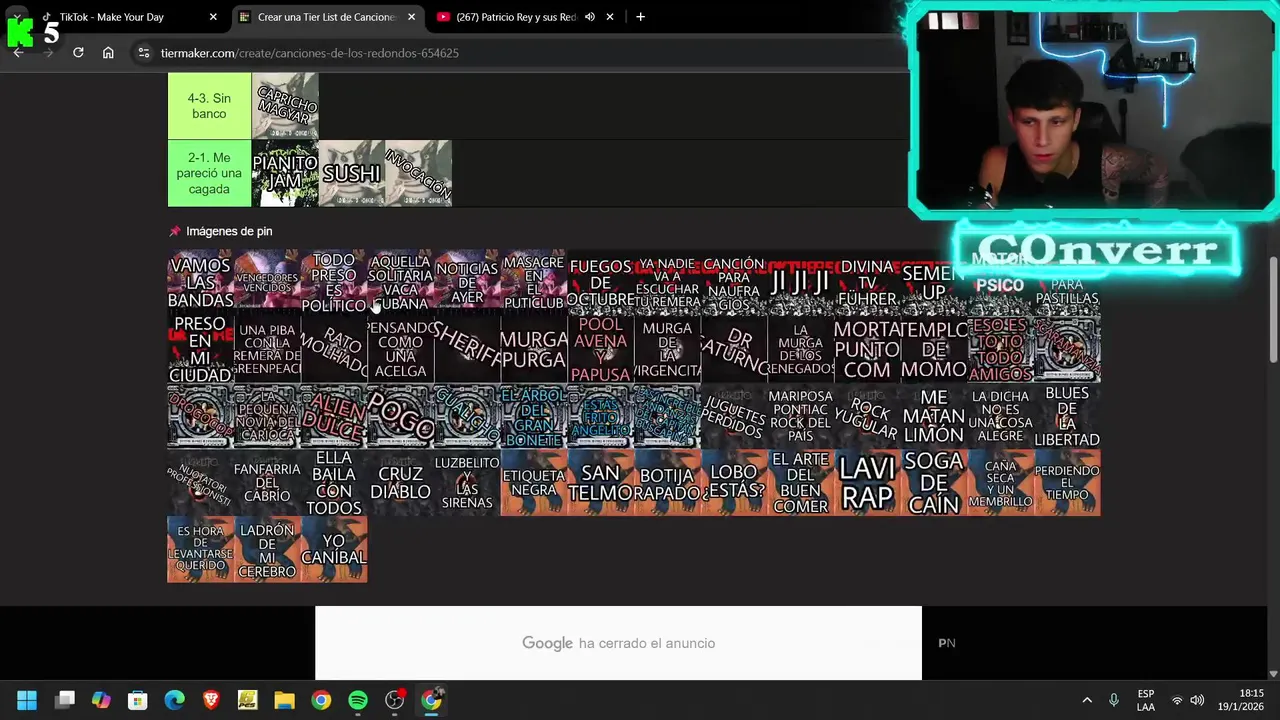
Task: Launch Copilot from the taskbar
Action: click(x=101, y=700)
